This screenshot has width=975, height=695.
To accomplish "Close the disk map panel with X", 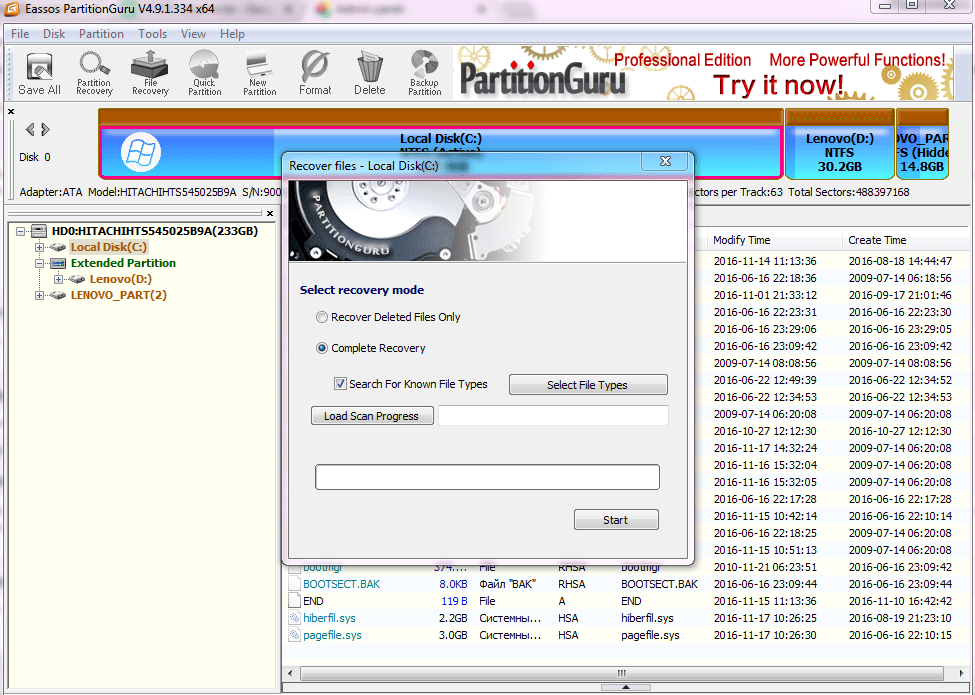I will [x=11, y=112].
